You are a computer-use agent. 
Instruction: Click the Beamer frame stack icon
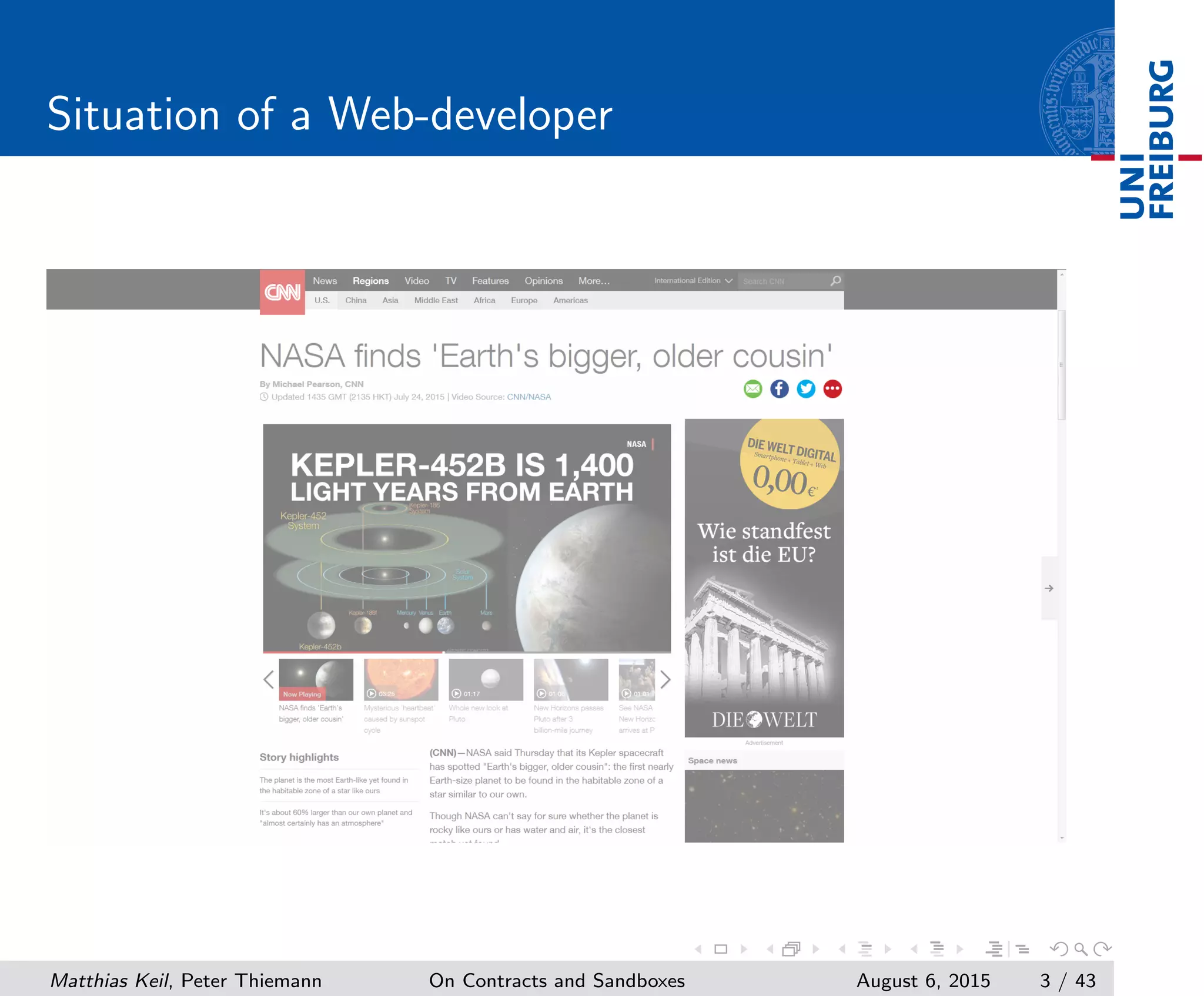791,949
